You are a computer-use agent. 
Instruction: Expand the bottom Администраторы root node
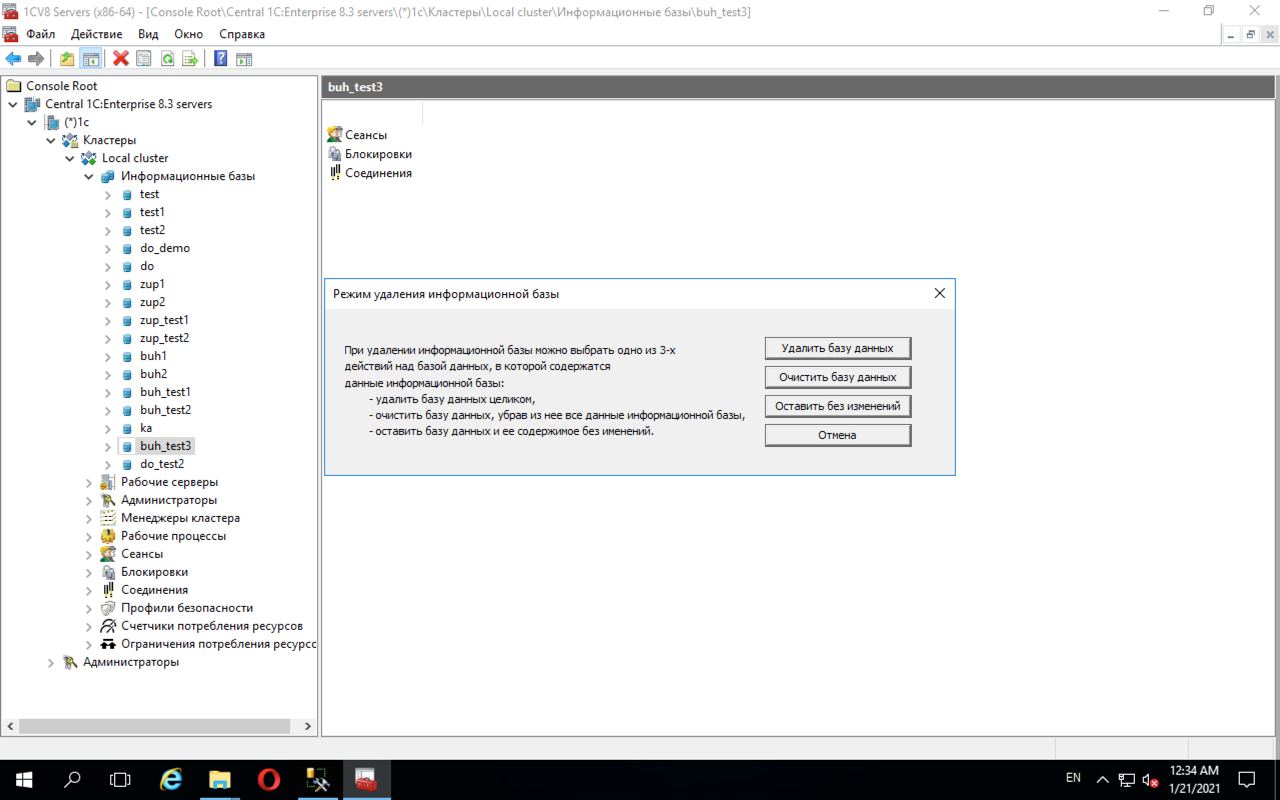coord(51,662)
